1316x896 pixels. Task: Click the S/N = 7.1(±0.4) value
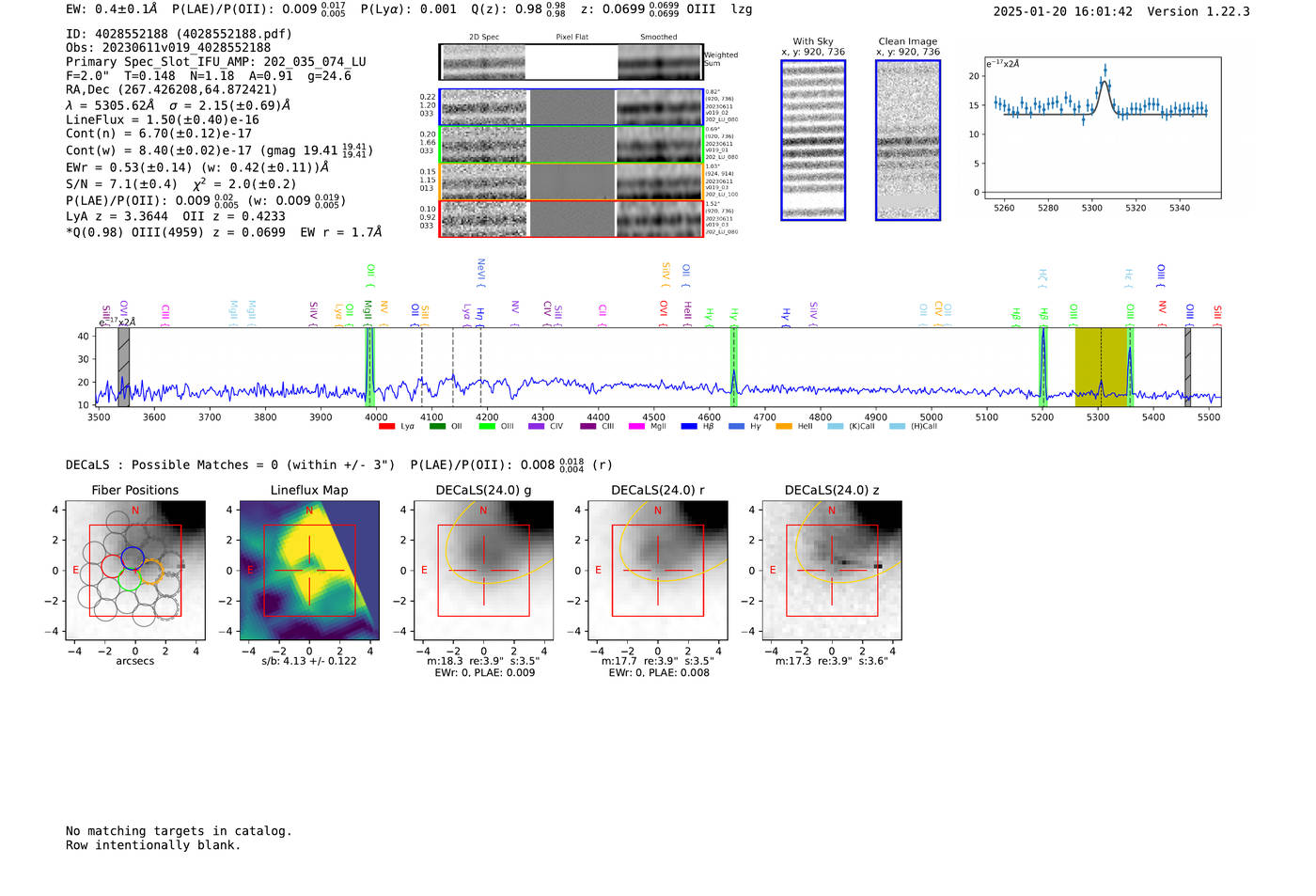[x=121, y=184]
